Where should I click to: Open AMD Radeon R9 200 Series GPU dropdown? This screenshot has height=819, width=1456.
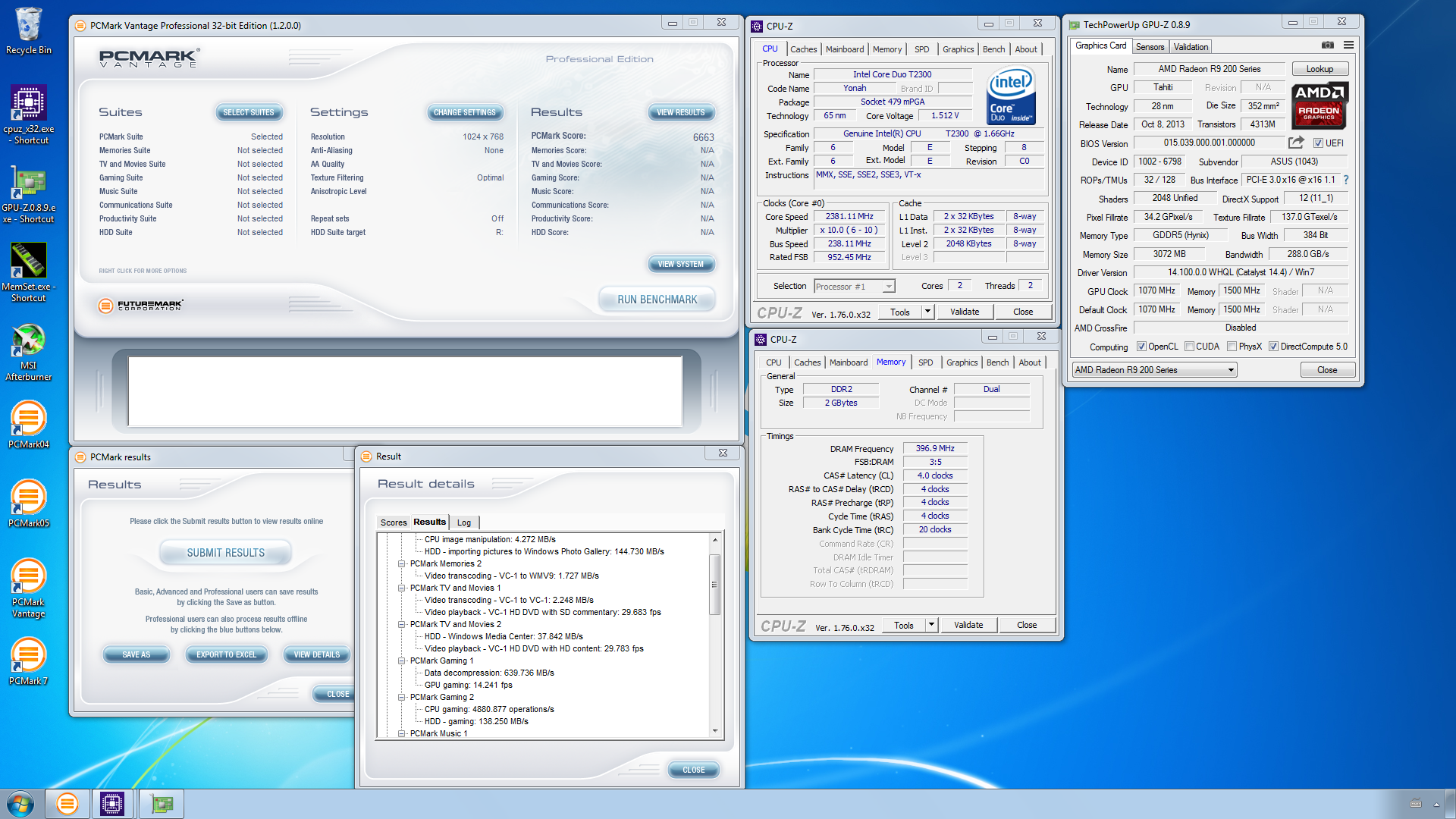1154,370
